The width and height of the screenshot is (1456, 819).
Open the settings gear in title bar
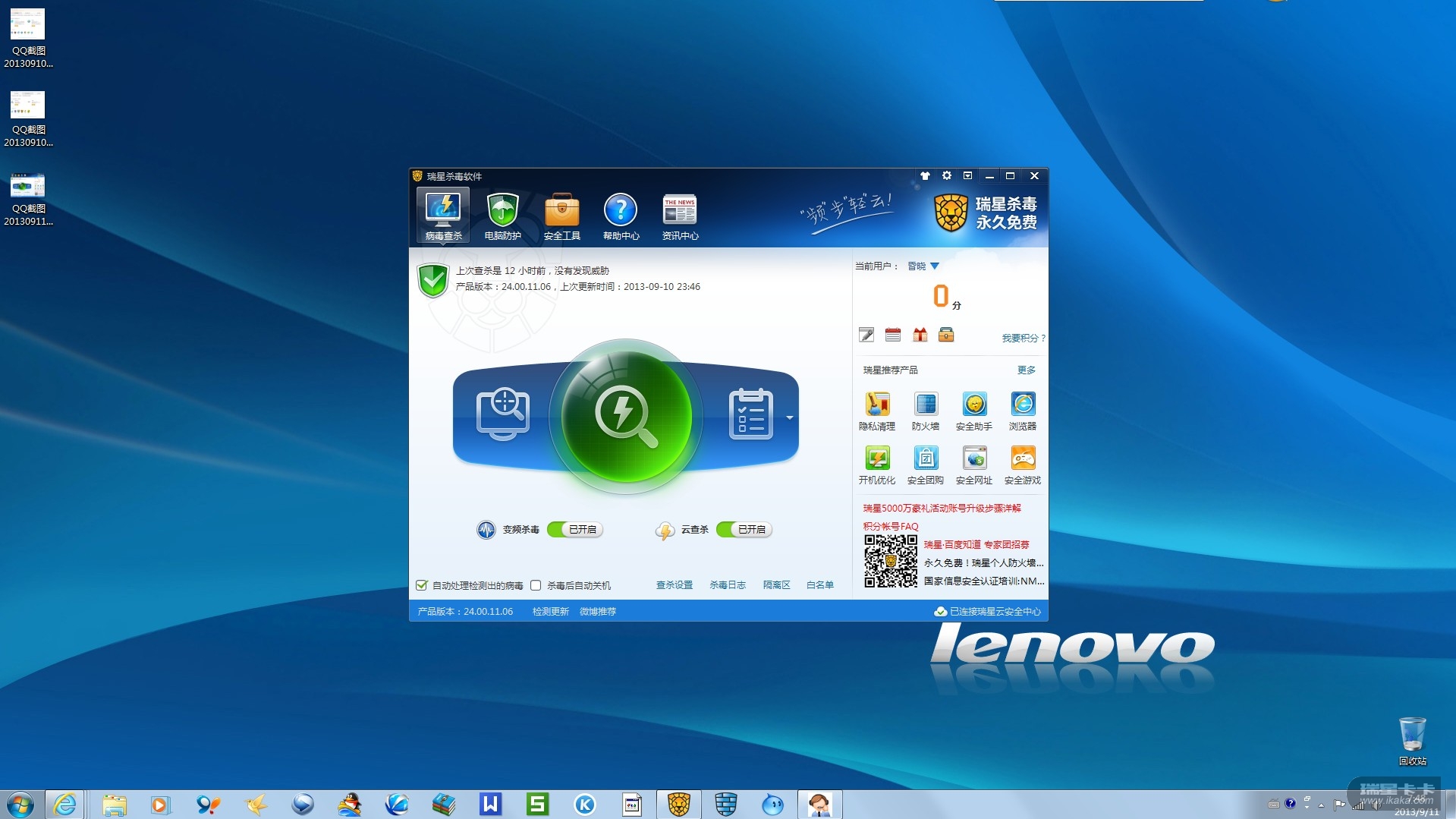coord(946,176)
